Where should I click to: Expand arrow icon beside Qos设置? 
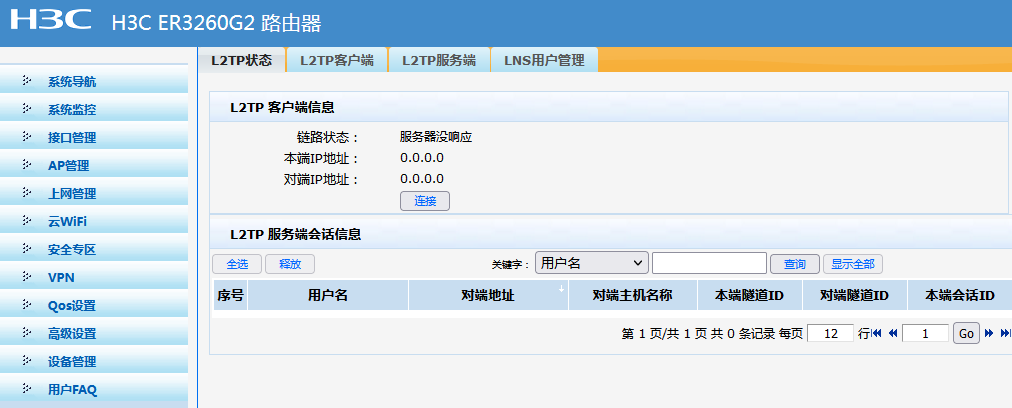point(26,305)
